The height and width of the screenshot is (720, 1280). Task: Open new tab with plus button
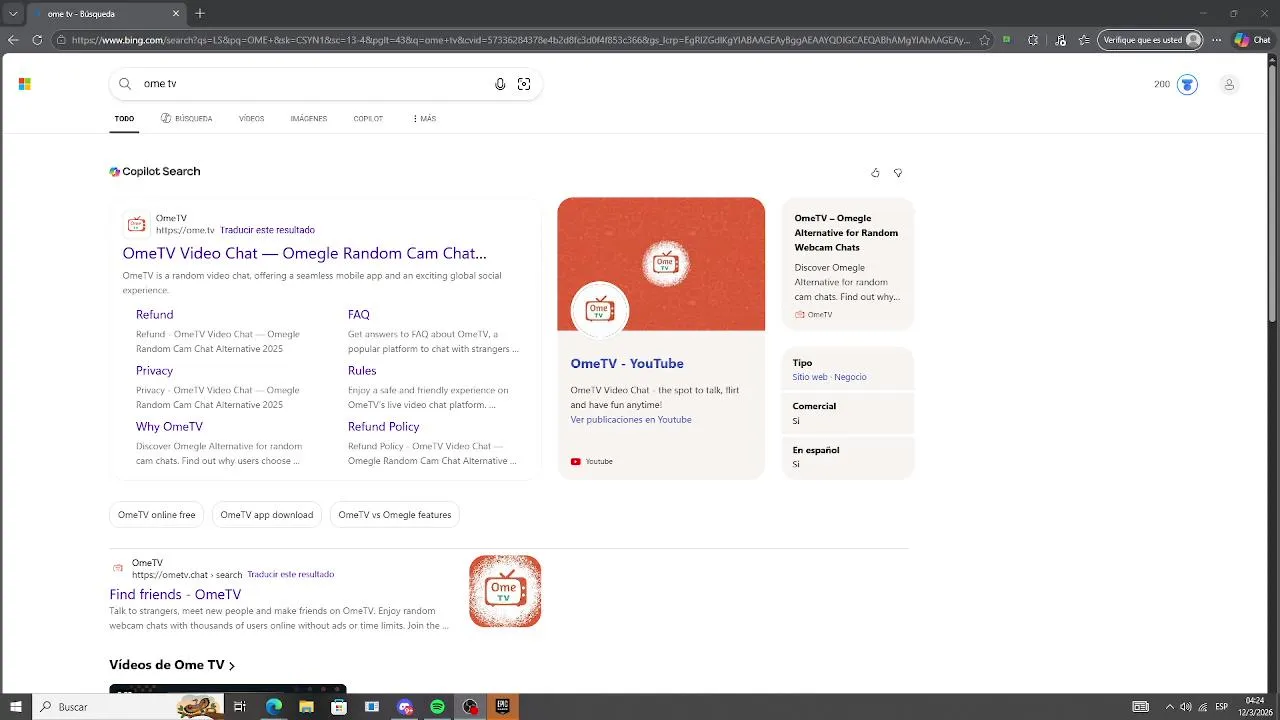[200, 14]
